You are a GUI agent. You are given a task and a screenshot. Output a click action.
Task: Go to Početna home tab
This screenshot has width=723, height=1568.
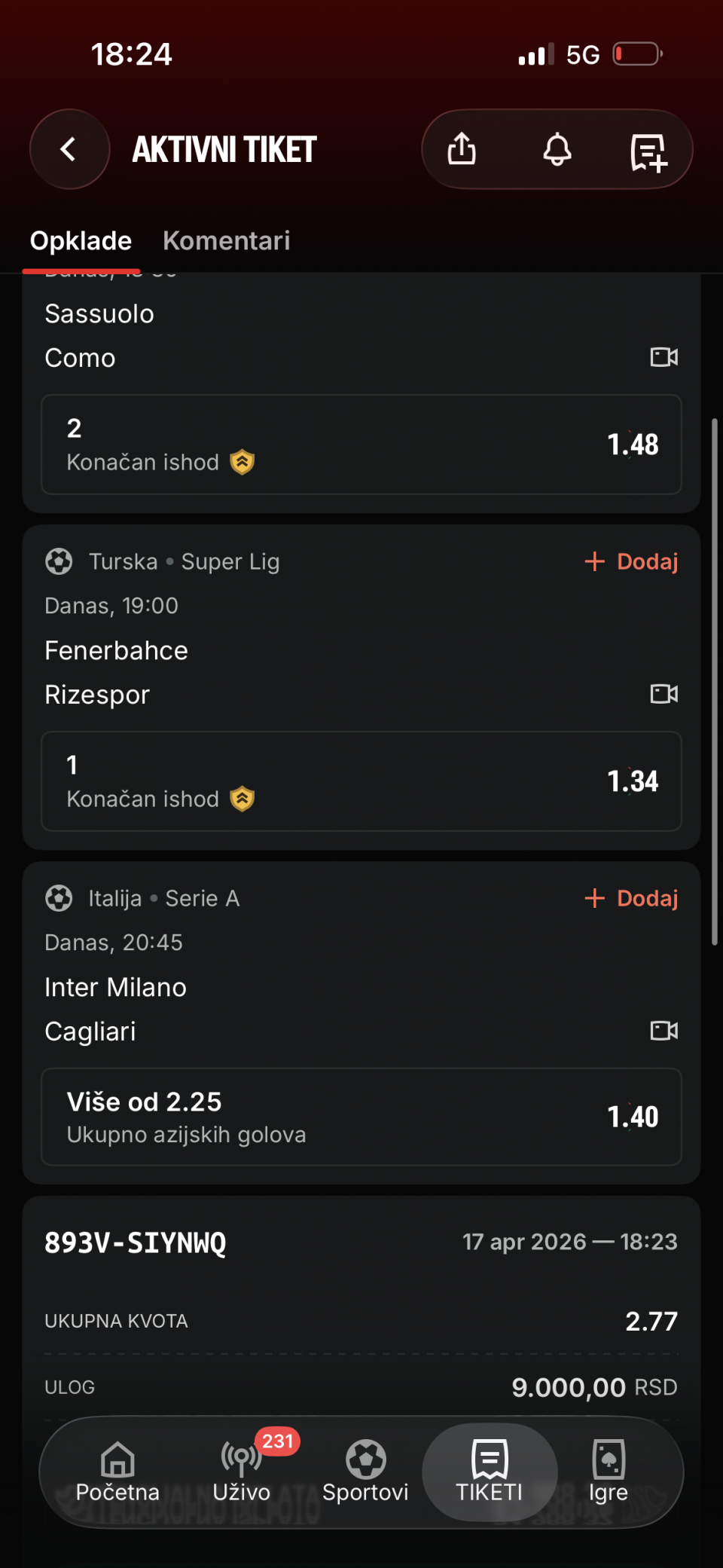coord(117,1472)
